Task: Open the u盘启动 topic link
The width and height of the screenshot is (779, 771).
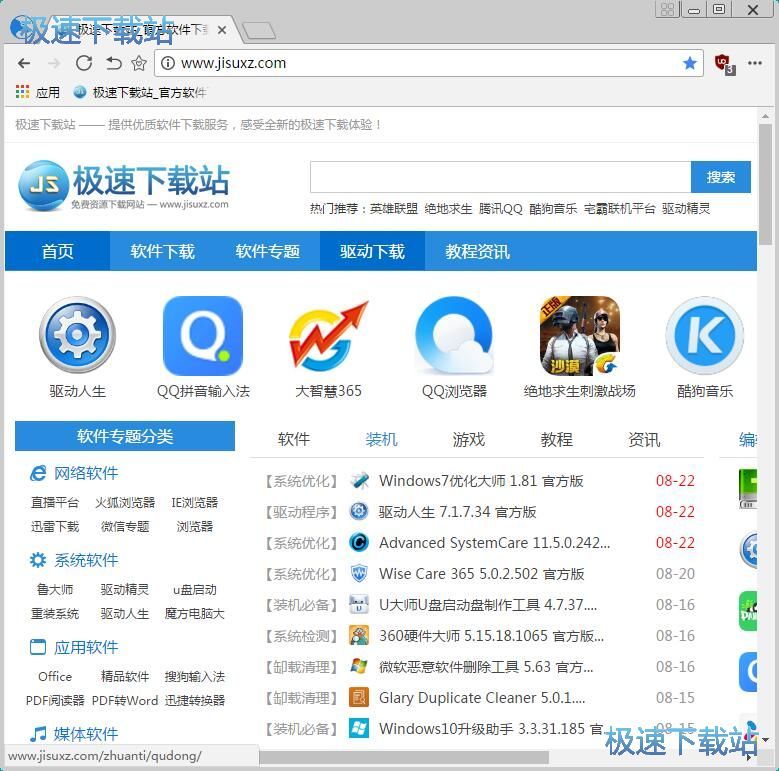Action: point(194,589)
